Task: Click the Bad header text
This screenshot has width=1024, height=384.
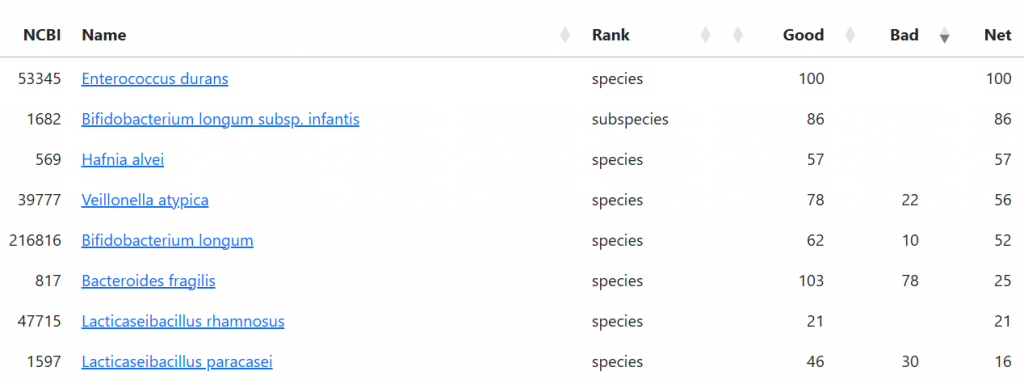Action: (904, 35)
